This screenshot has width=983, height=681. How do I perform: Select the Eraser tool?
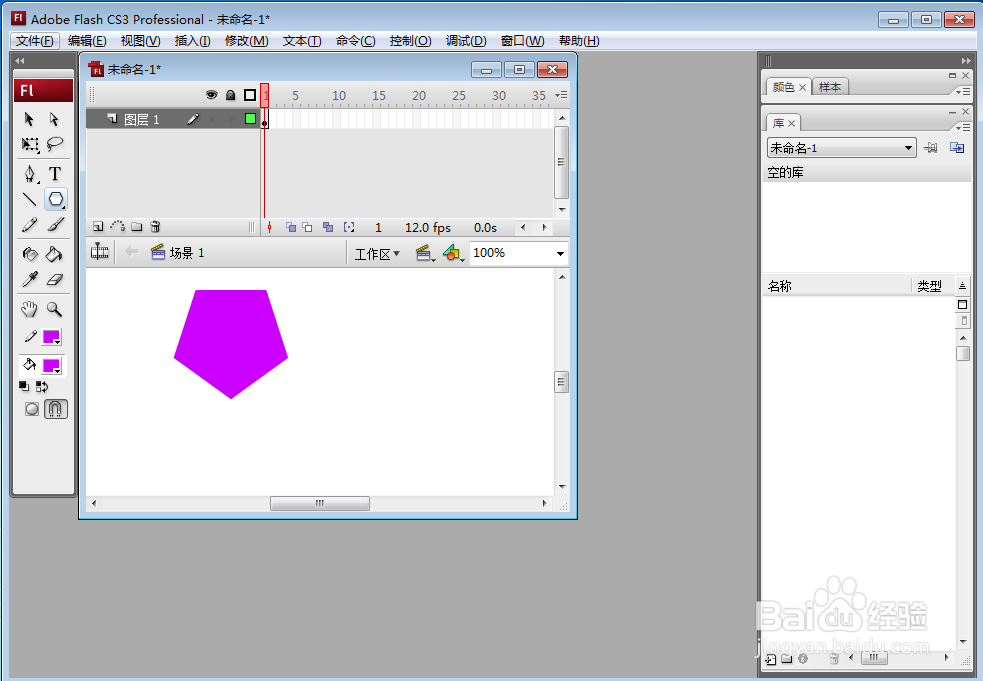click(x=55, y=279)
